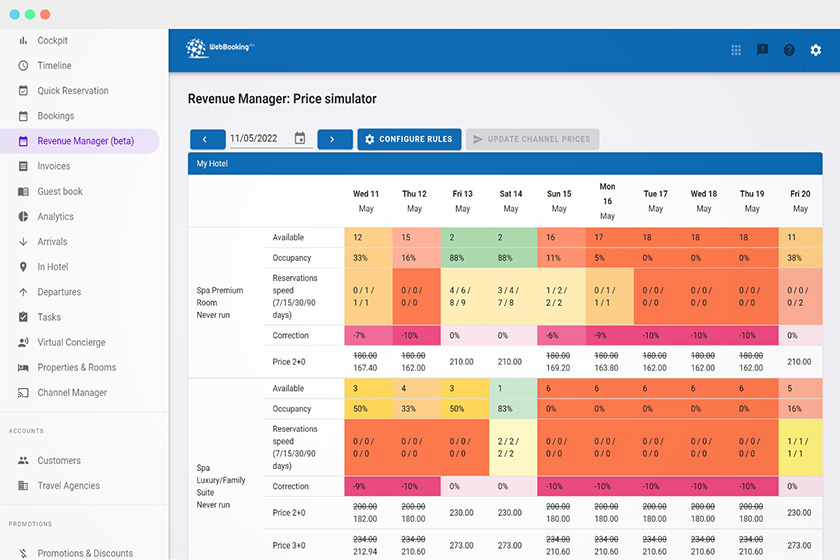Click the Departures up-arrow icon
This screenshot has height=560, width=840.
click(23, 292)
